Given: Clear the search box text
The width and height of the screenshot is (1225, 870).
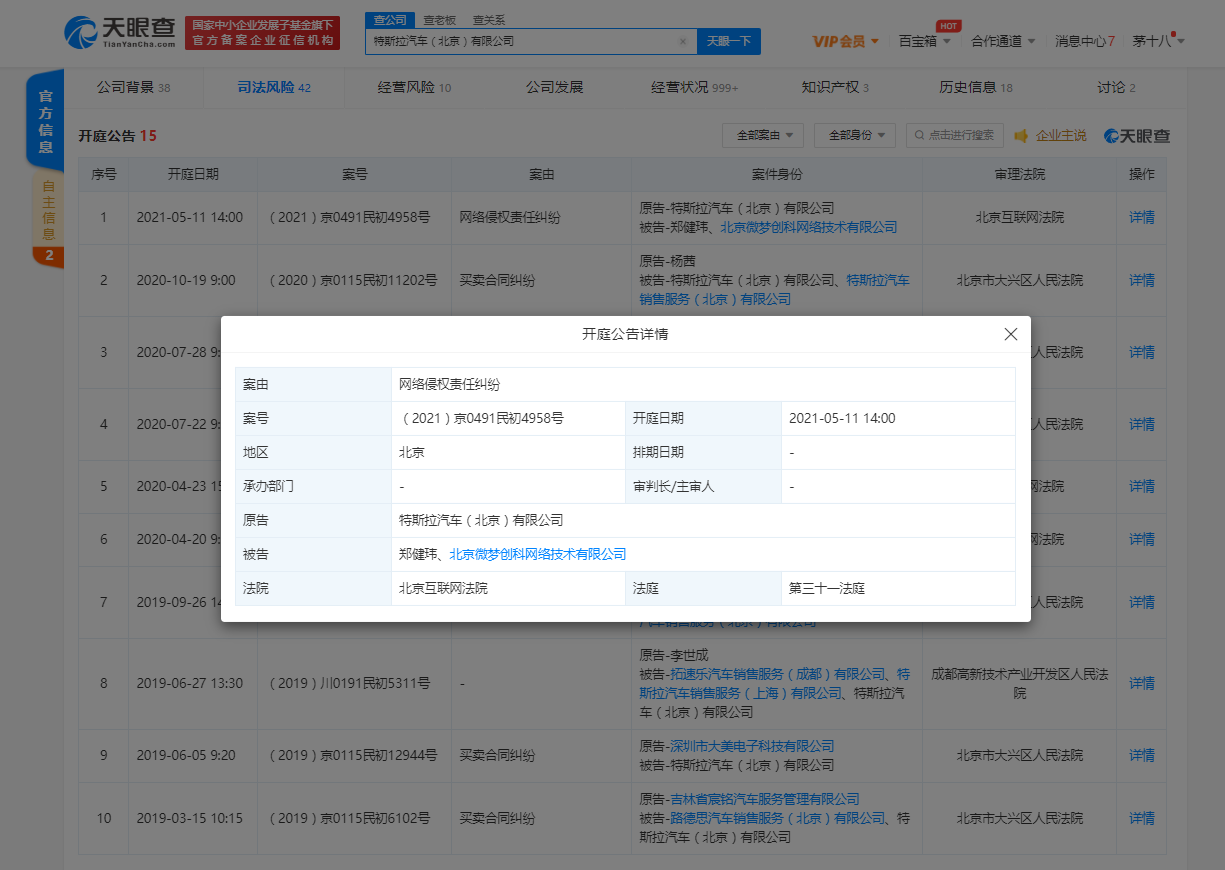Looking at the screenshot, I should 682,42.
